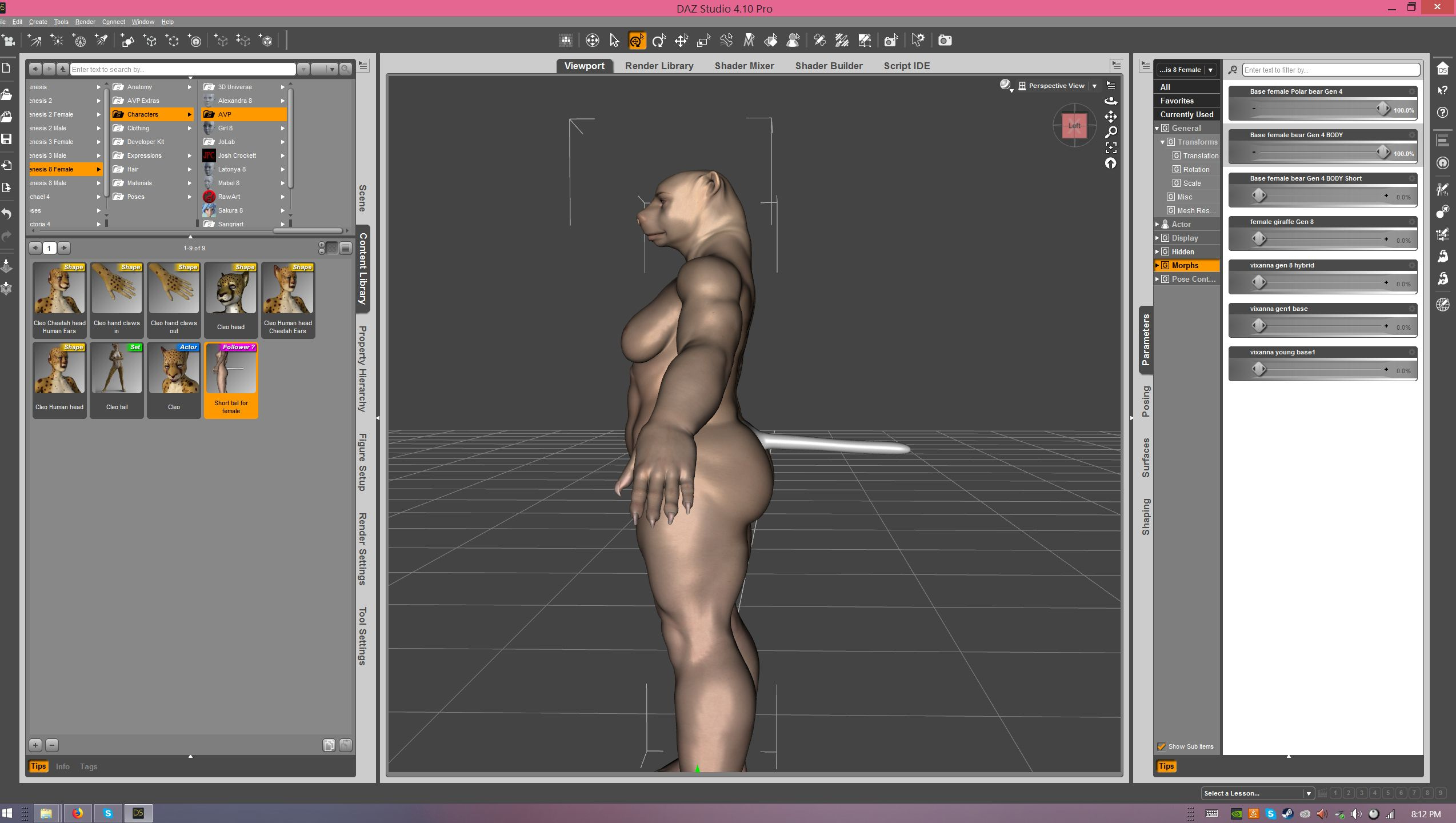Open the Shader Mixer tab

coord(744,66)
